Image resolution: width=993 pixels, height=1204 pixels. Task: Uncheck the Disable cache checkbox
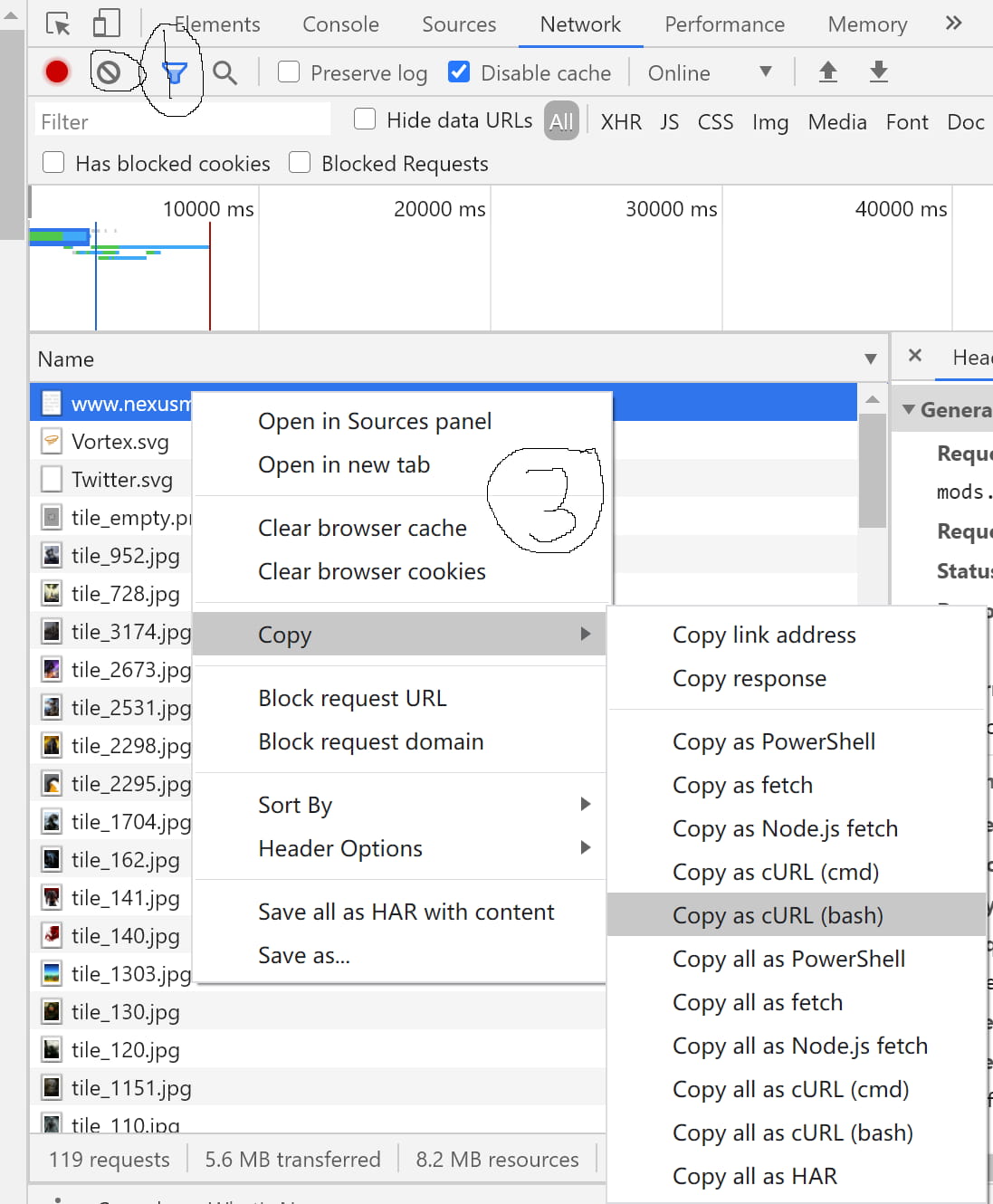pos(459,72)
